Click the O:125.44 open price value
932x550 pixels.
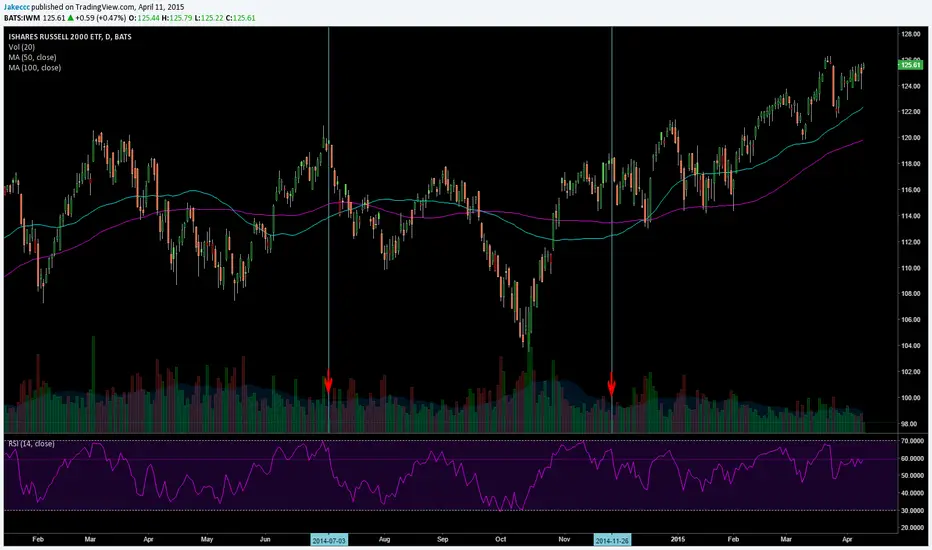click(144, 18)
